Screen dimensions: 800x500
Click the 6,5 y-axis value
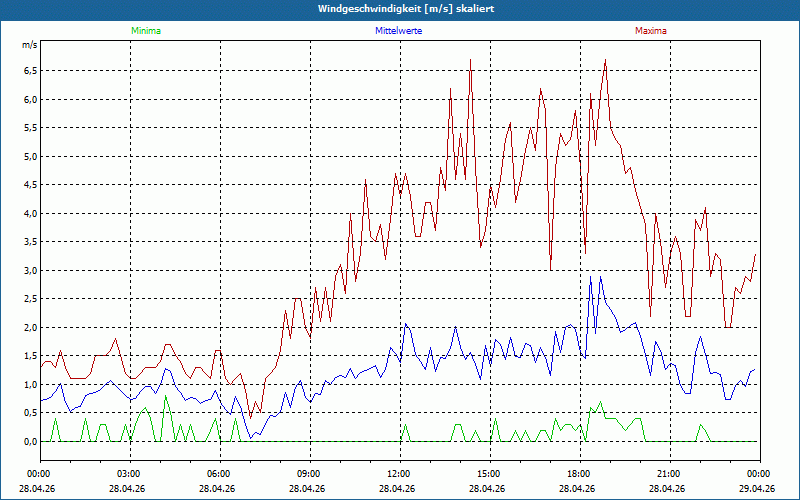pyautogui.click(x=30, y=71)
